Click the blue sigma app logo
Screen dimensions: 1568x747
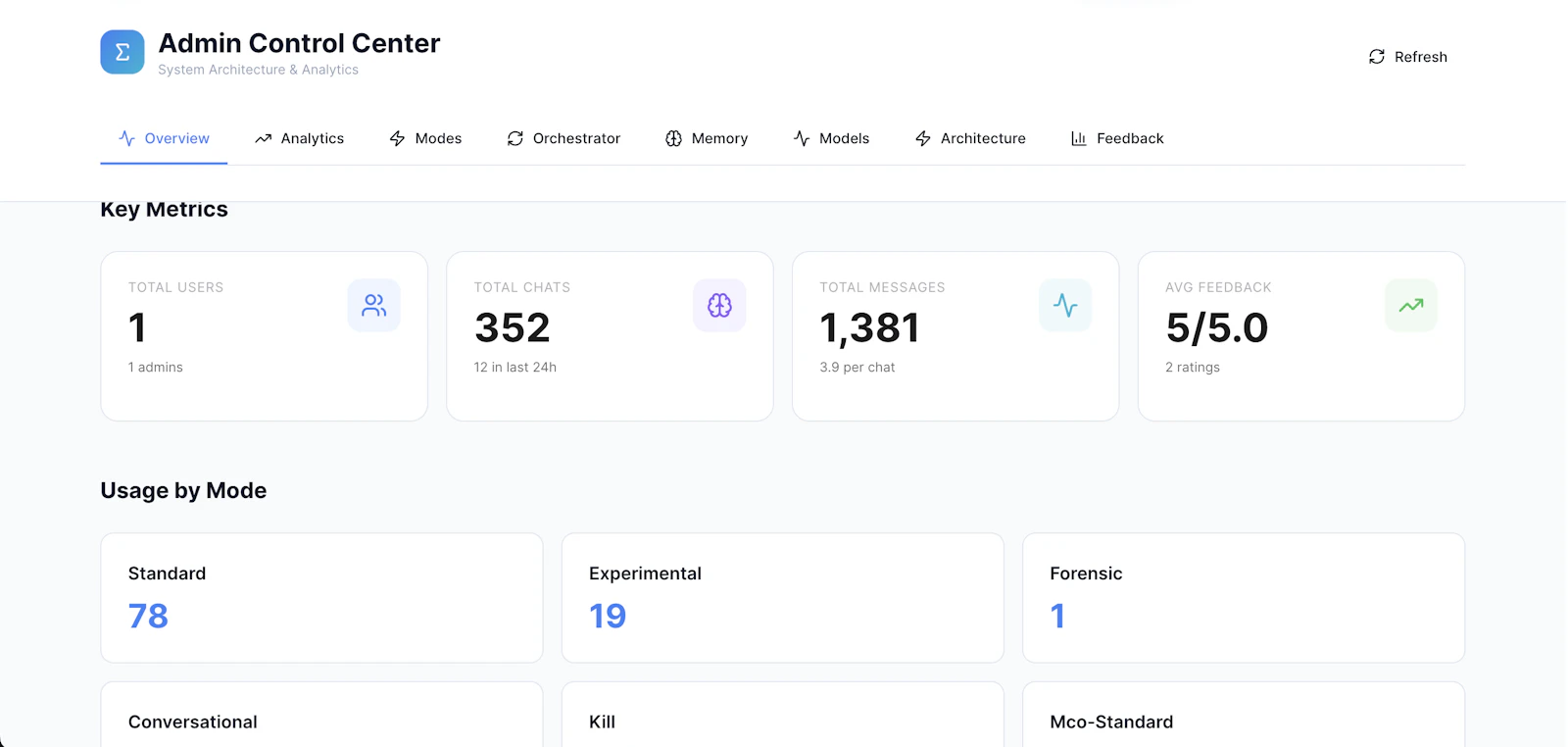122,52
